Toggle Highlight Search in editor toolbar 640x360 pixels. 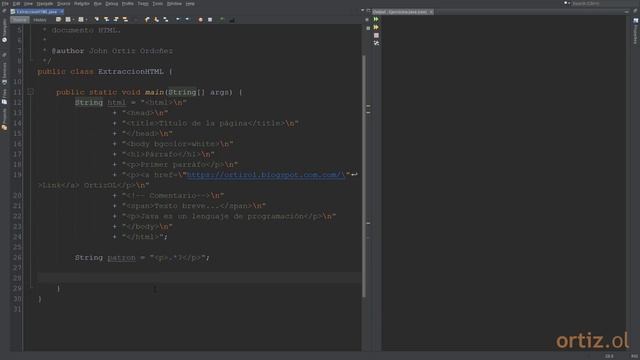[125, 20]
